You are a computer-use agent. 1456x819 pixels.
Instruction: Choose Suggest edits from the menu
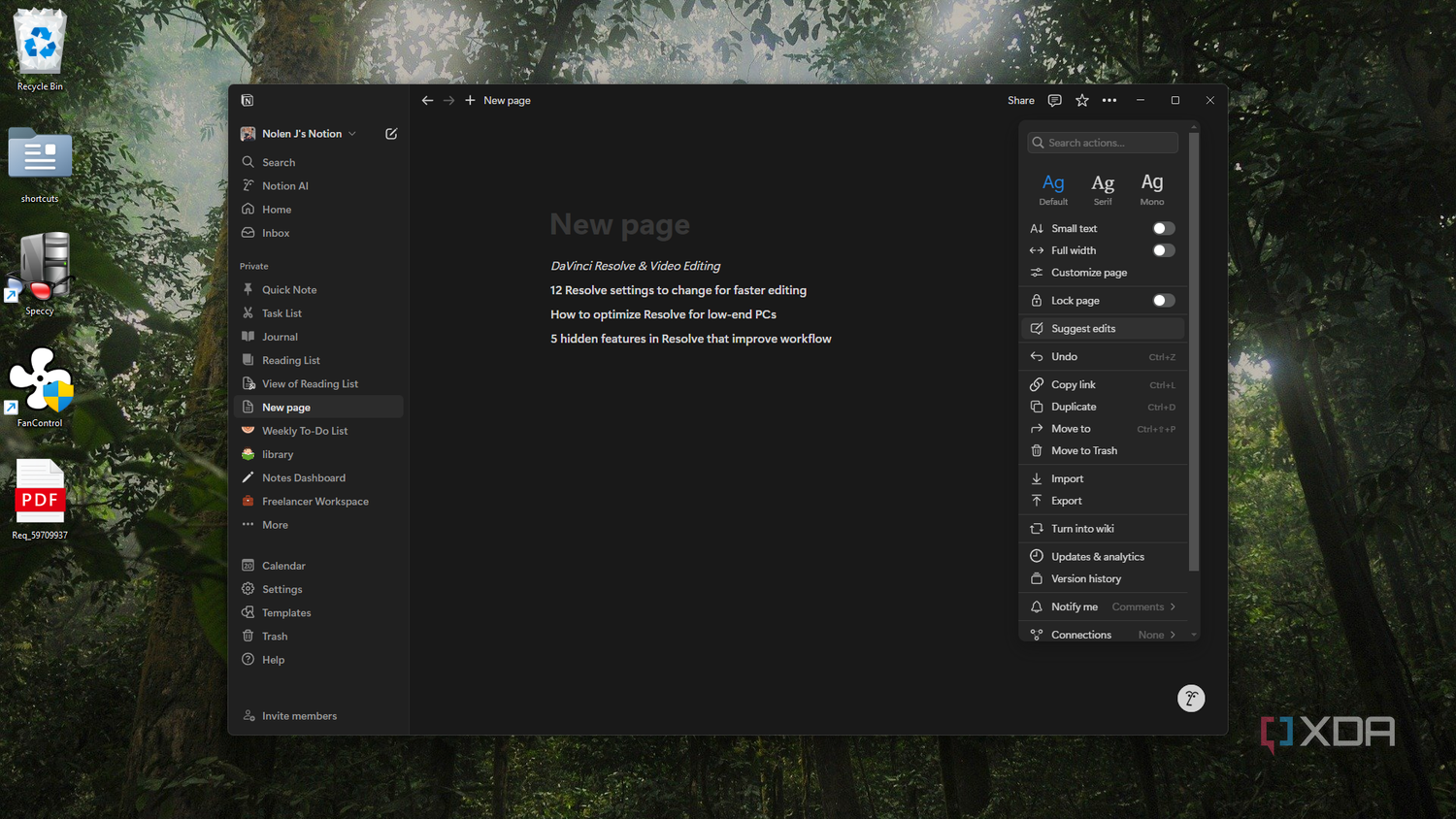click(1105, 328)
